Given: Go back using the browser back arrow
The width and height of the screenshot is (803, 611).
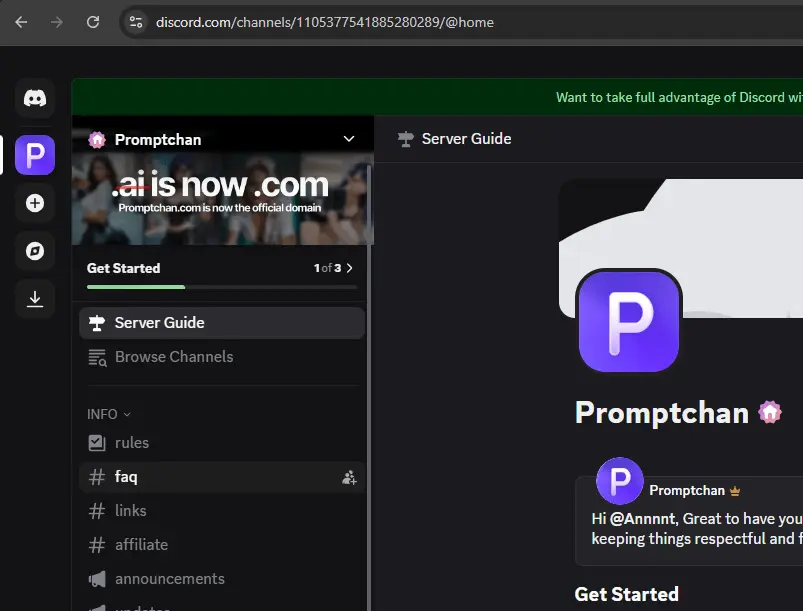Looking at the screenshot, I should click(21, 22).
